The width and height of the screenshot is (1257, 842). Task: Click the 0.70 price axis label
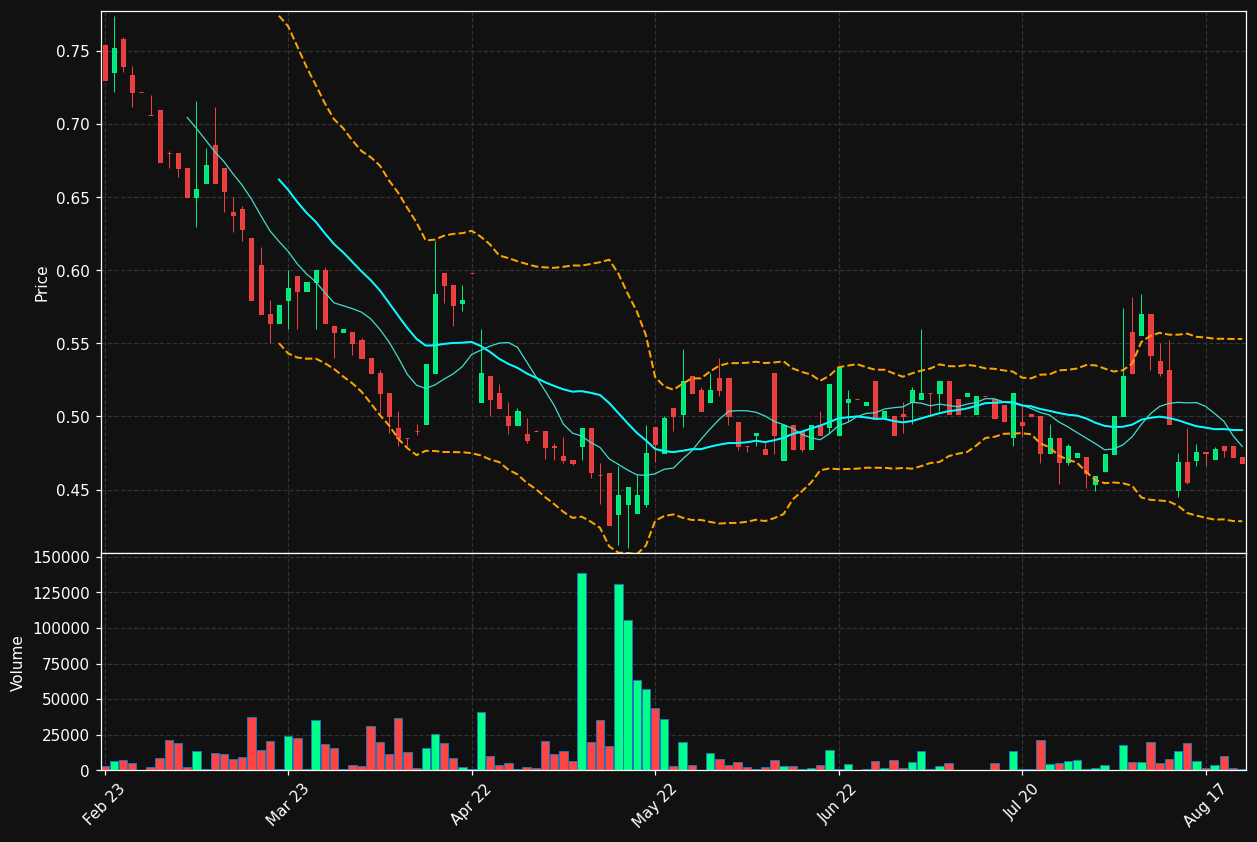point(74,124)
